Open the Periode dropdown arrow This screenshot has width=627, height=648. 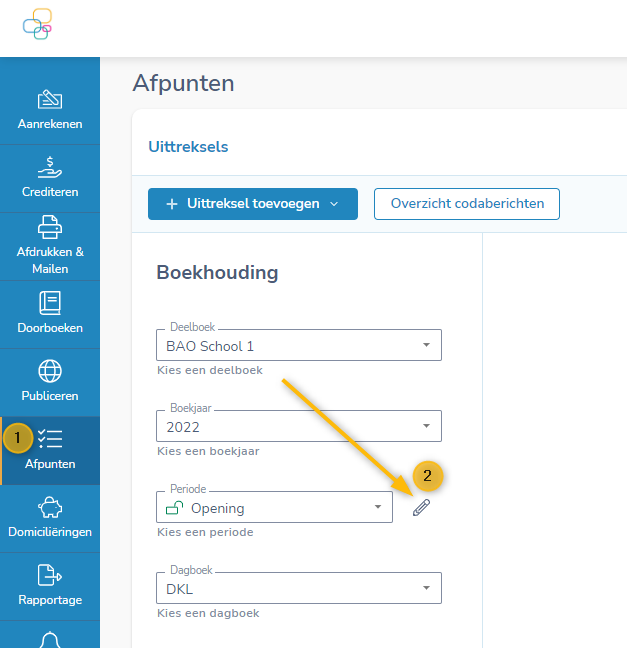tap(377, 507)
